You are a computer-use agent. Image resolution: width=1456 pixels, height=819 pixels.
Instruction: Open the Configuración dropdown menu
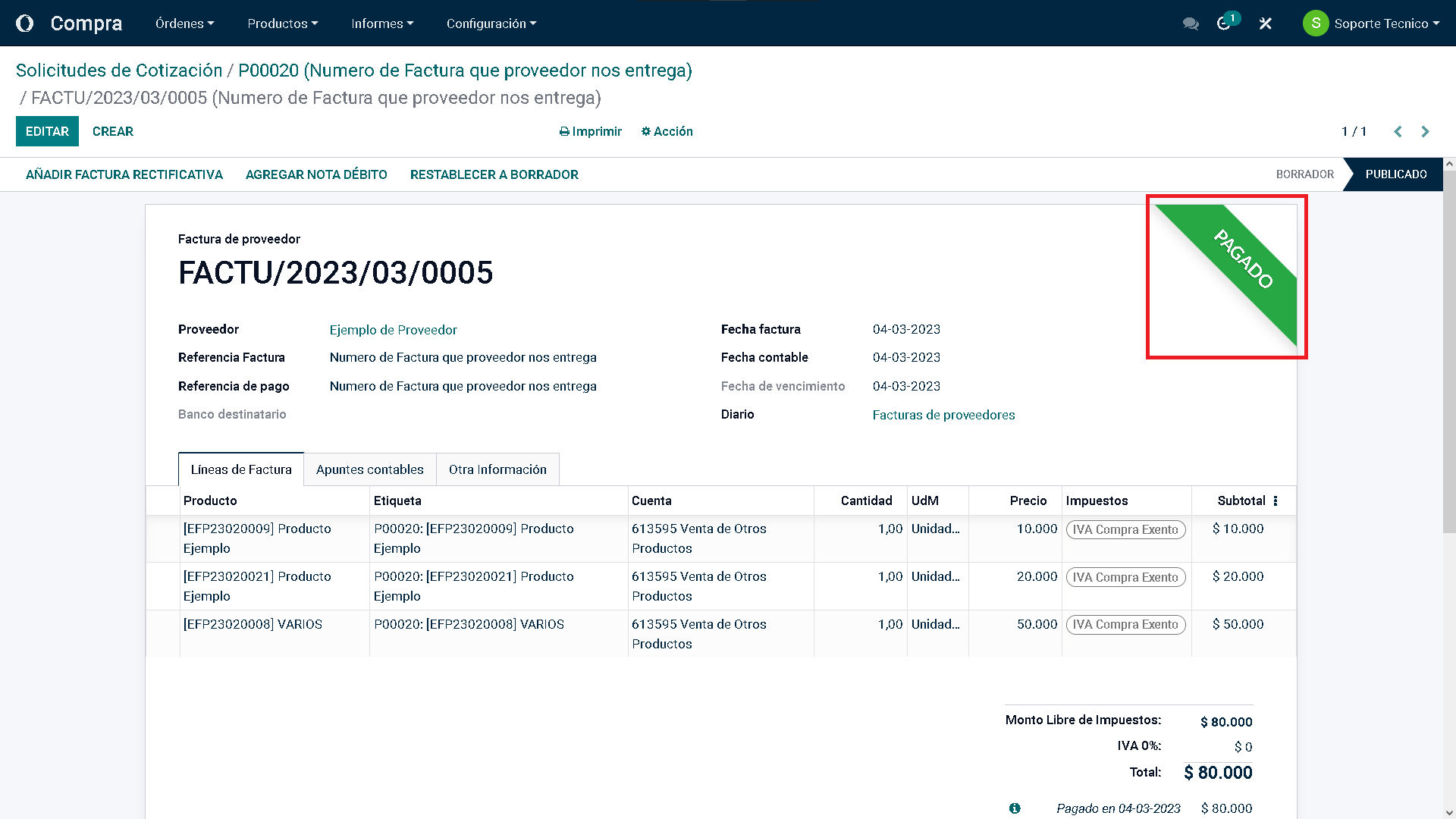491,24
